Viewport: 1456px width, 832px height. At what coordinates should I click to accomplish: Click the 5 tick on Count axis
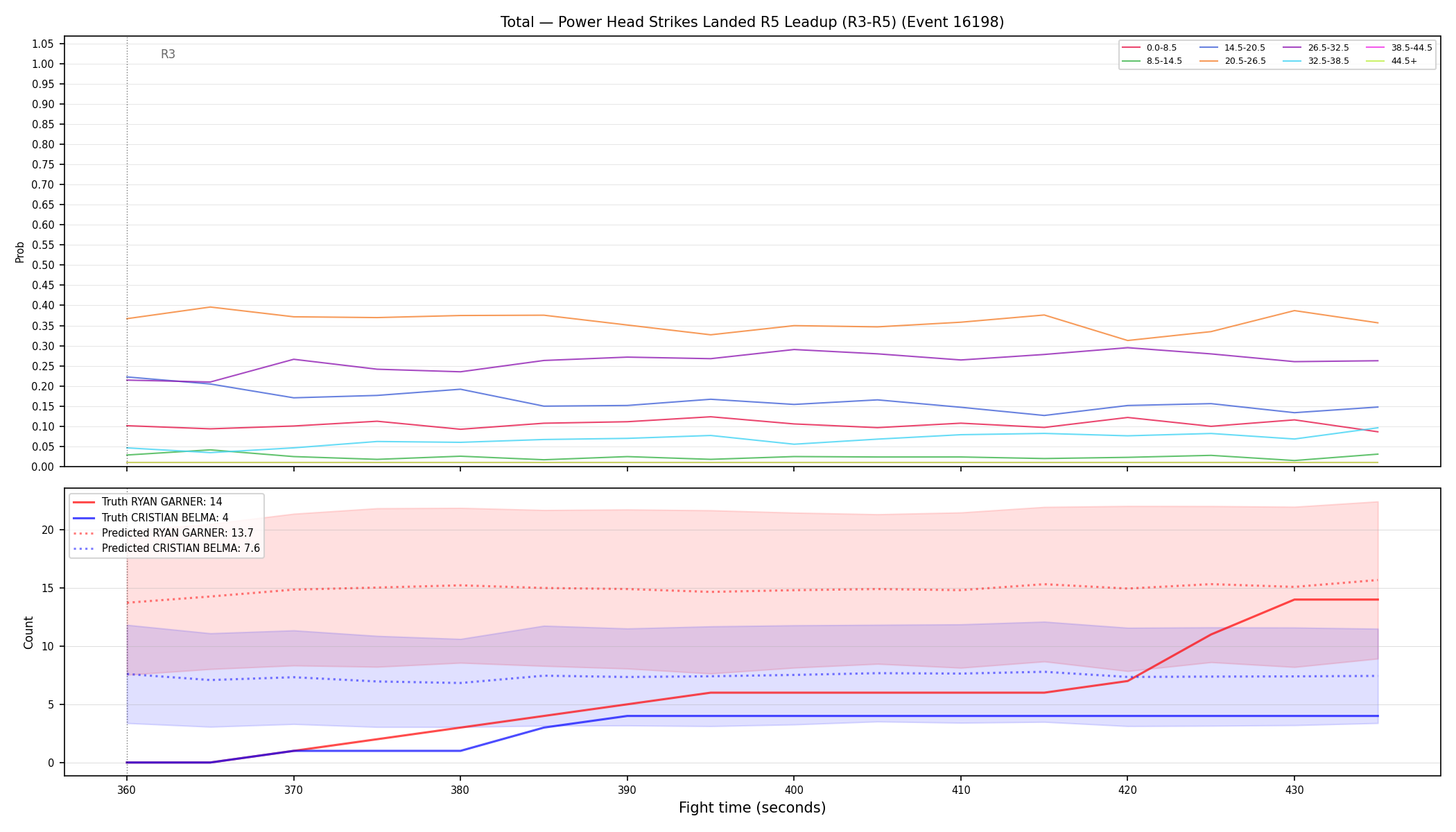pyautogui.click(x=51, y=704)
